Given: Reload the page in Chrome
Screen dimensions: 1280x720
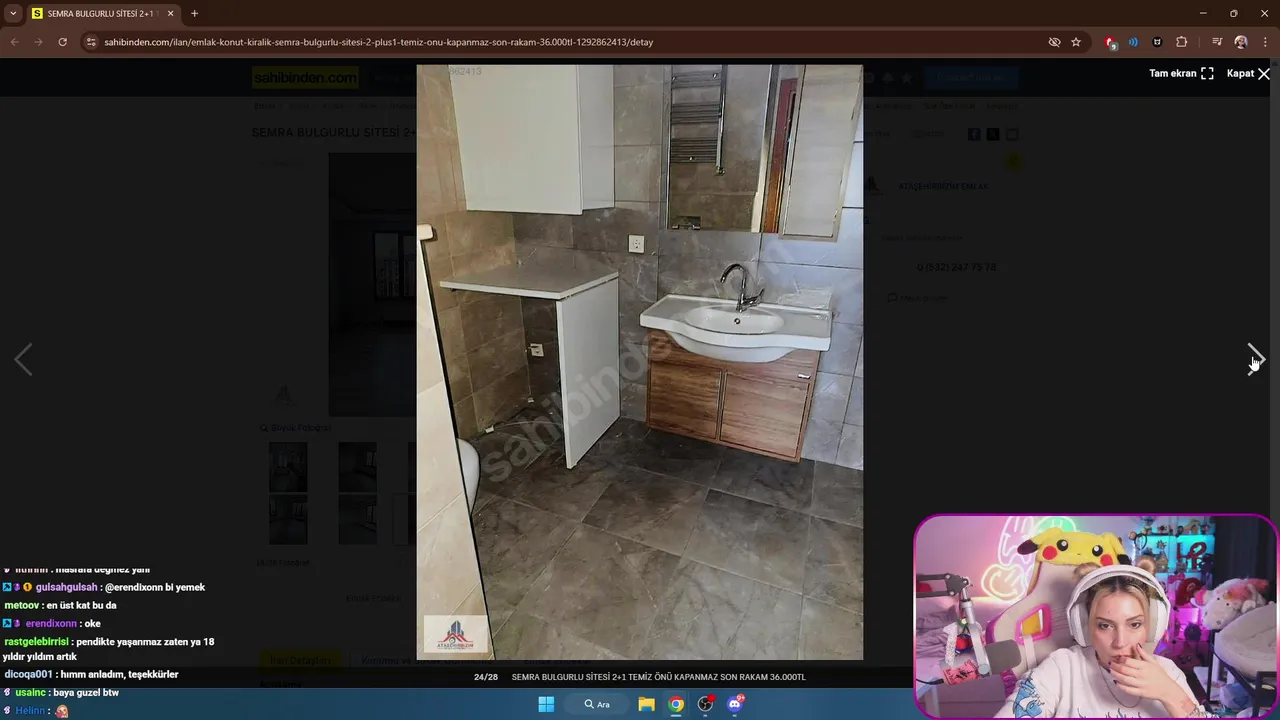Looking at the screenshot, I should 62,42.
